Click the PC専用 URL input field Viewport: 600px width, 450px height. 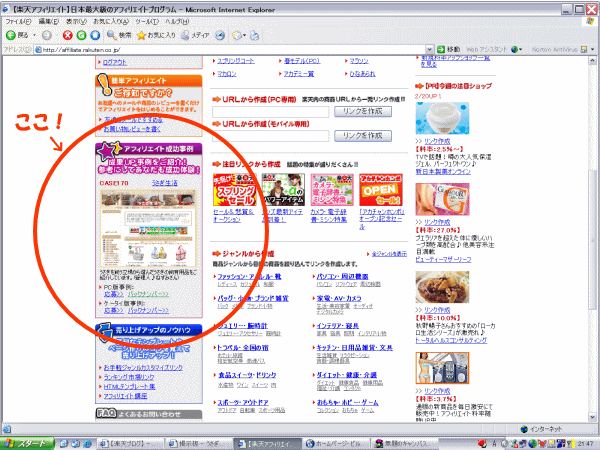(x=271, y=112)
